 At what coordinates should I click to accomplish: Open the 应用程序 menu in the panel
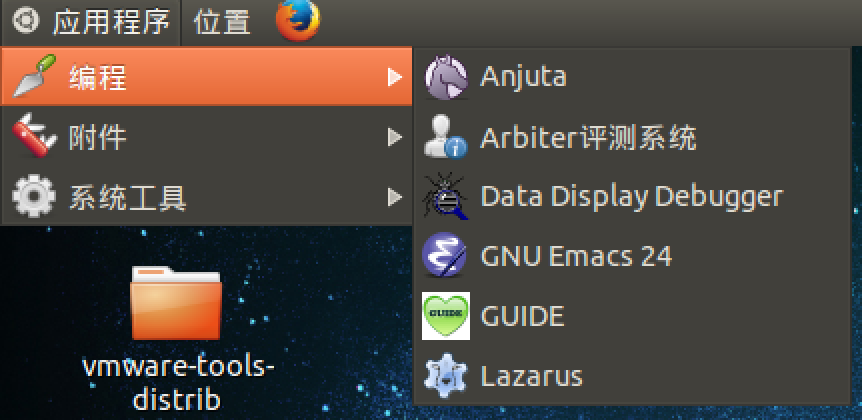click(110, 21)
